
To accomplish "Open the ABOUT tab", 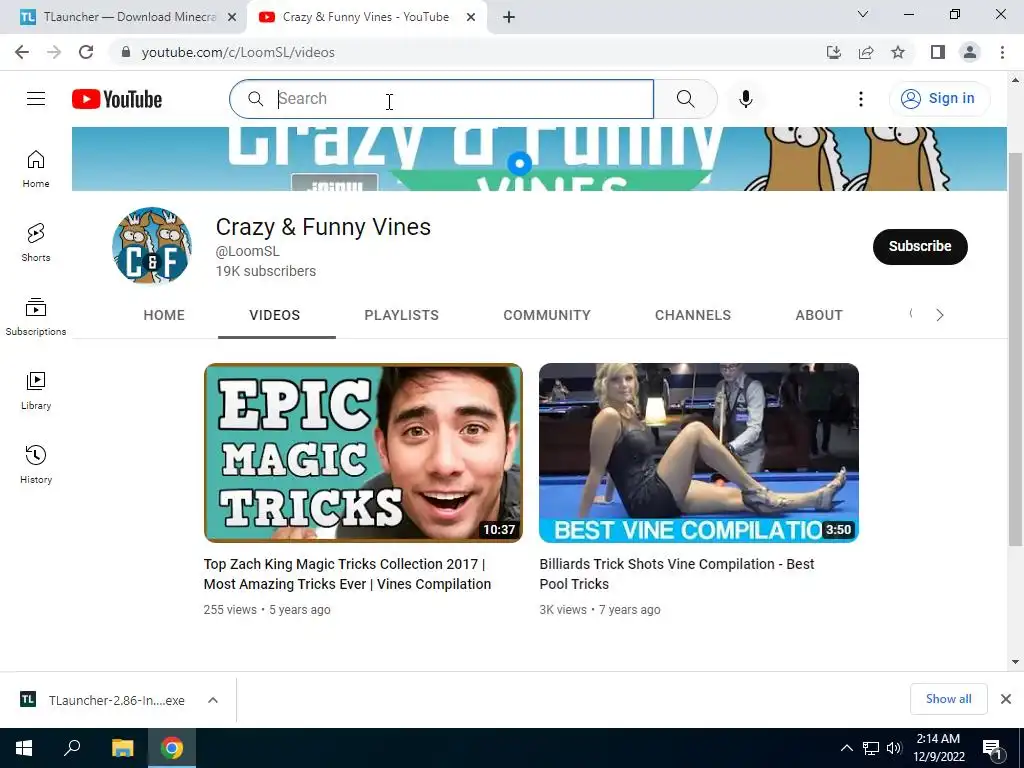I will [819, 315].
